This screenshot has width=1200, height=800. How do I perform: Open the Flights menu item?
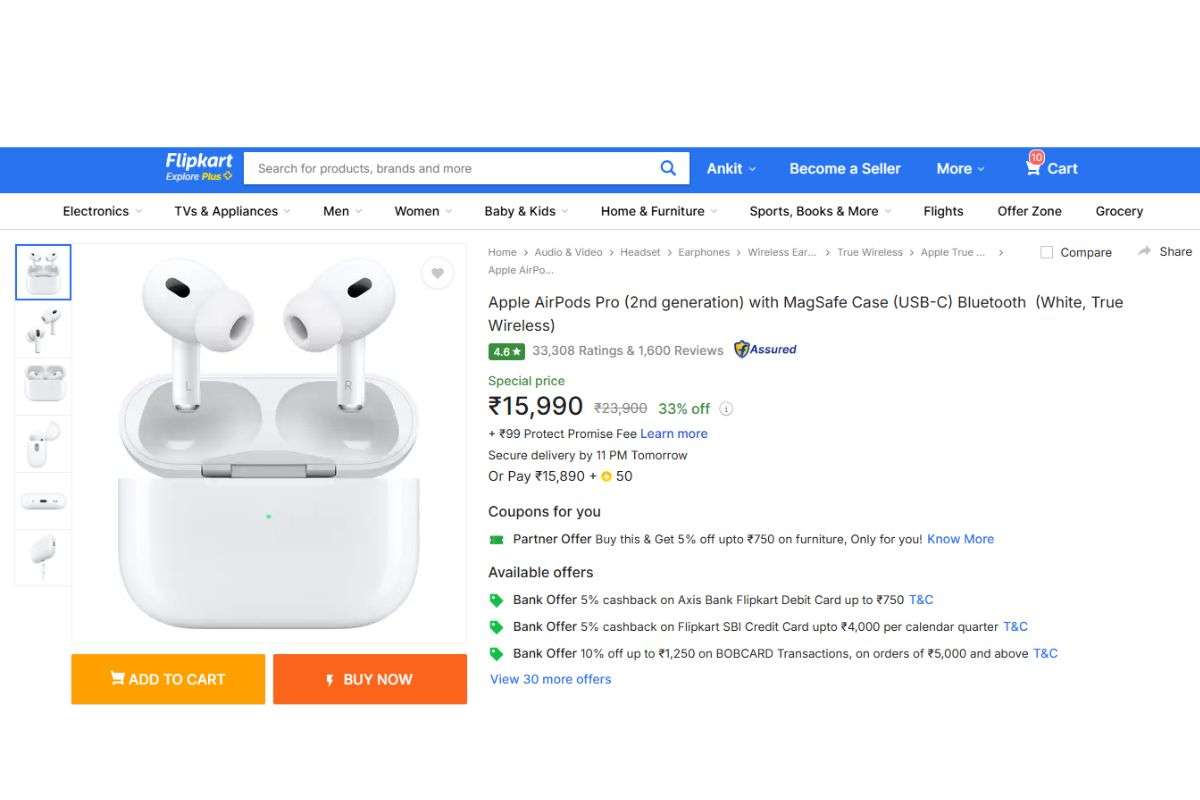pyautogui.click(x=942, y=211)
